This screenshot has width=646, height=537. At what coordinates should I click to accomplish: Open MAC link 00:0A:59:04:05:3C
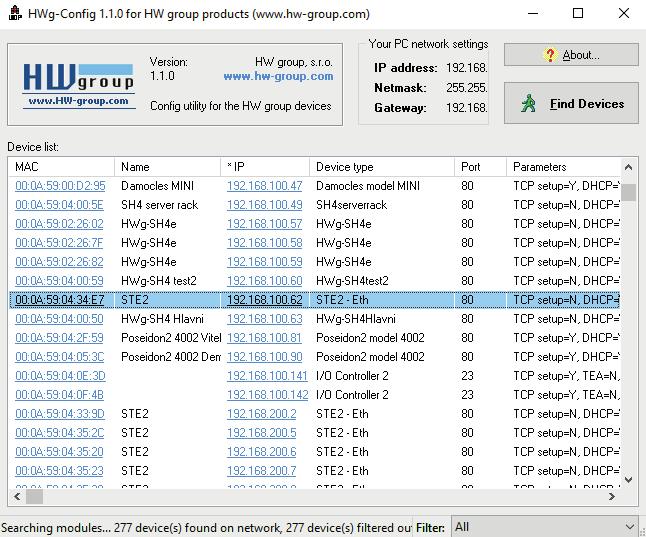tap(60, 356)
